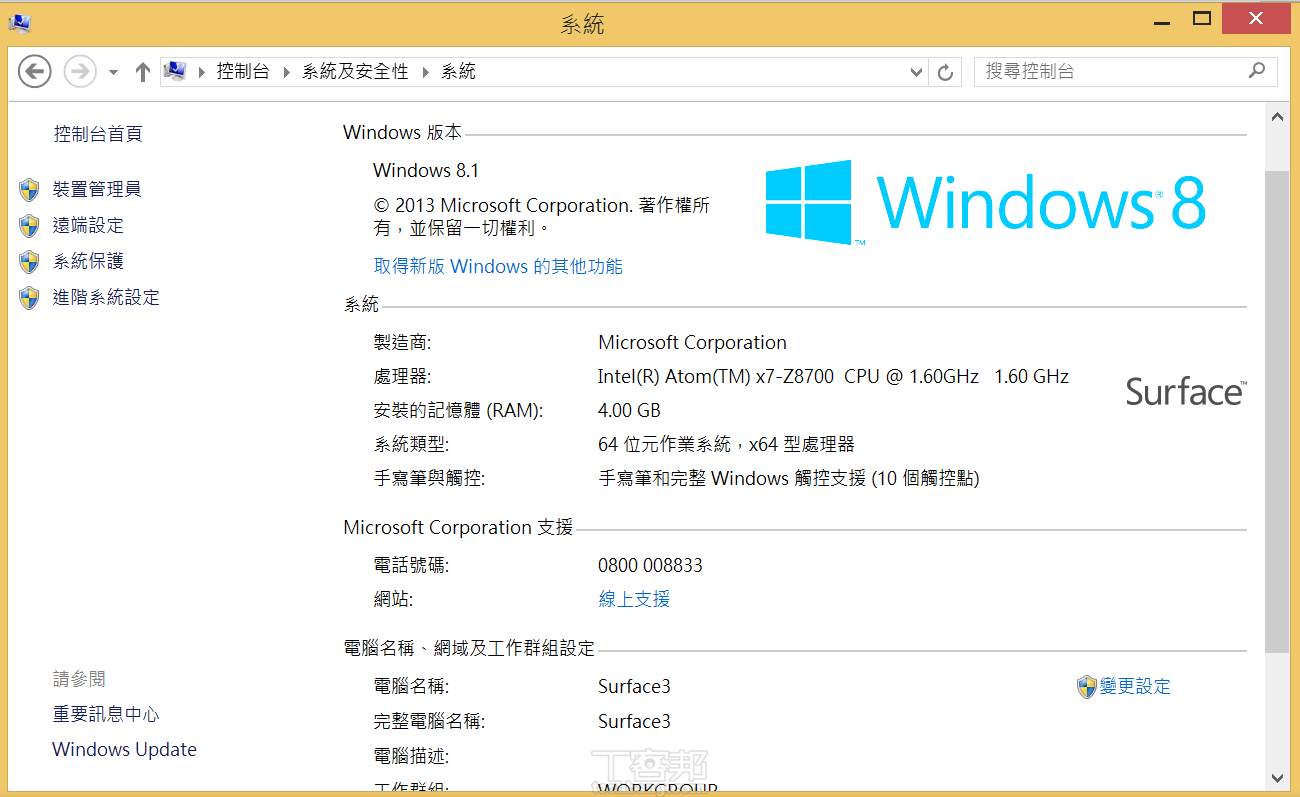The image size is (1300, 797).
Task: Open Windows Update link
Action: point(124,749)
